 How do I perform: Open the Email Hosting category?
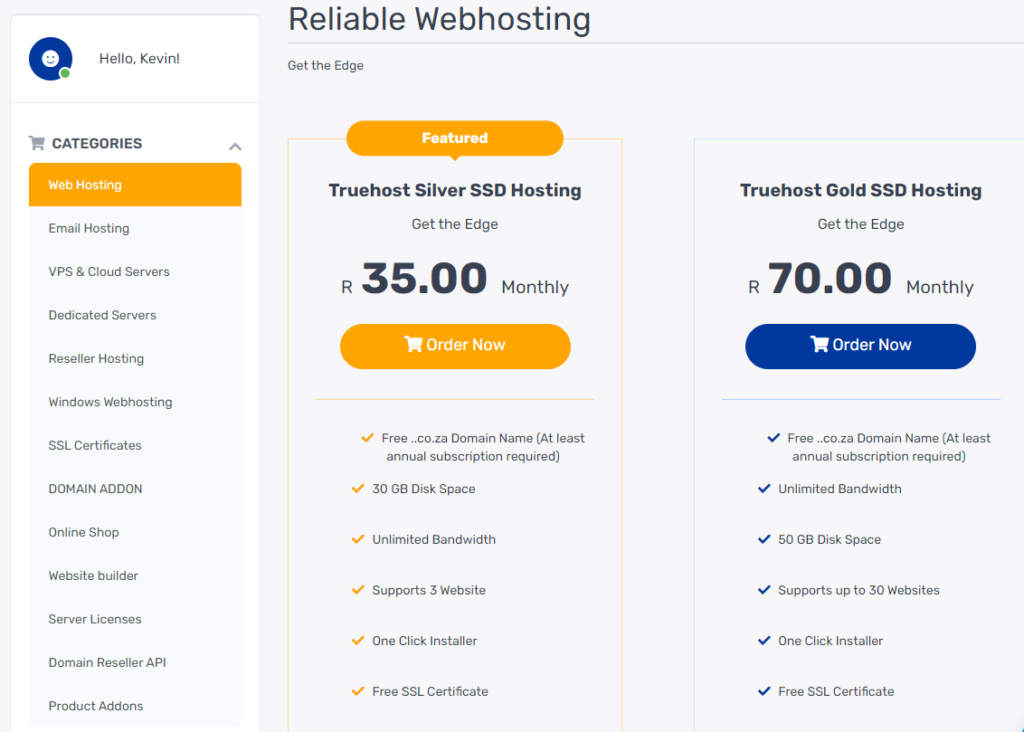[x=135, y=229]
